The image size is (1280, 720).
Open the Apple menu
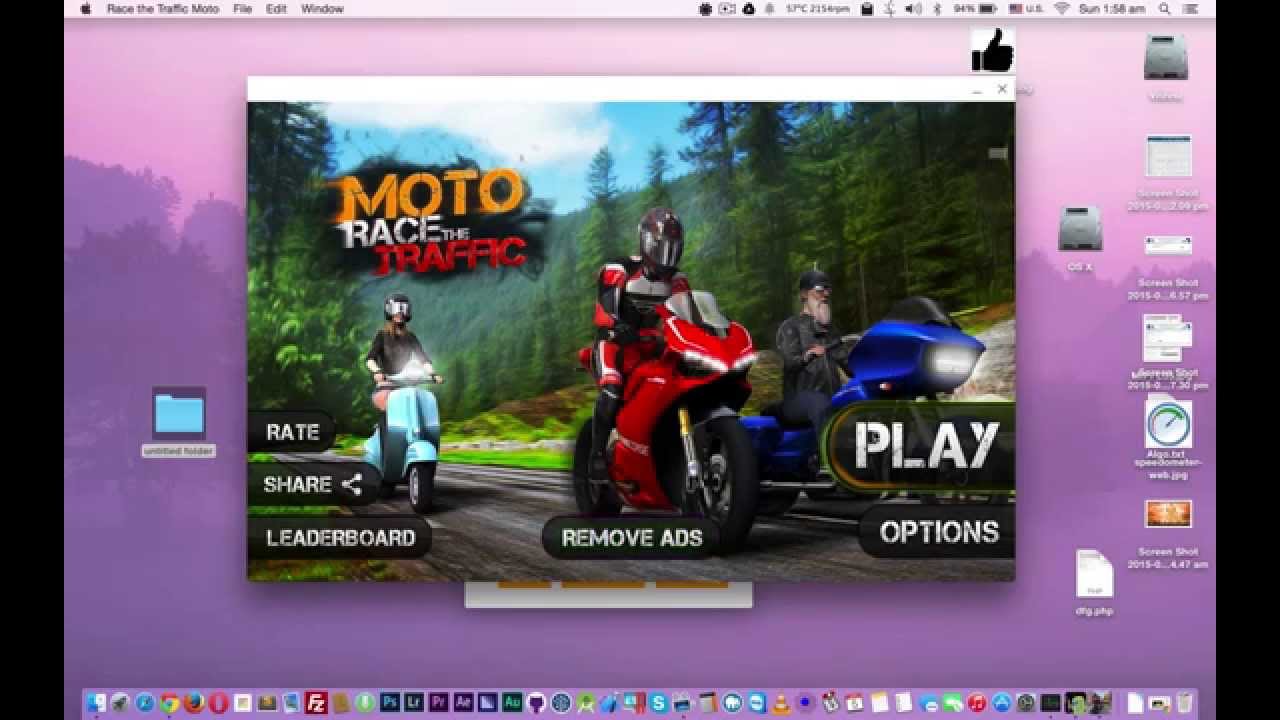[x=85, y=8]
